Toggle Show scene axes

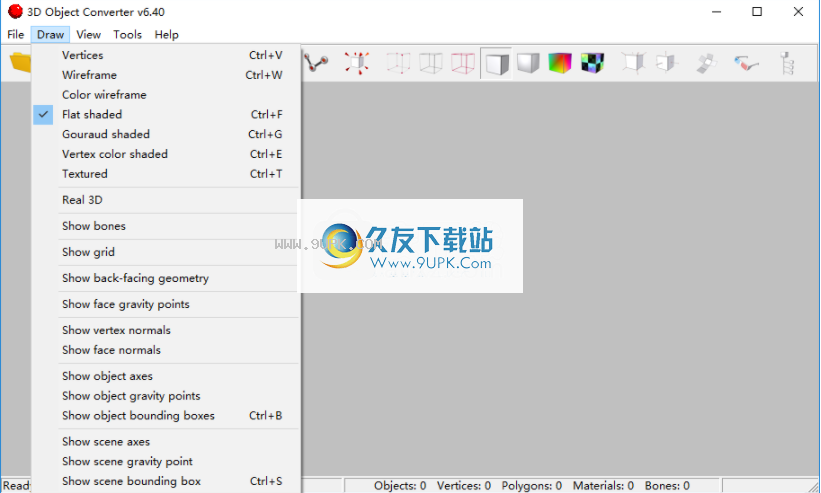click(x=166, y=442)
